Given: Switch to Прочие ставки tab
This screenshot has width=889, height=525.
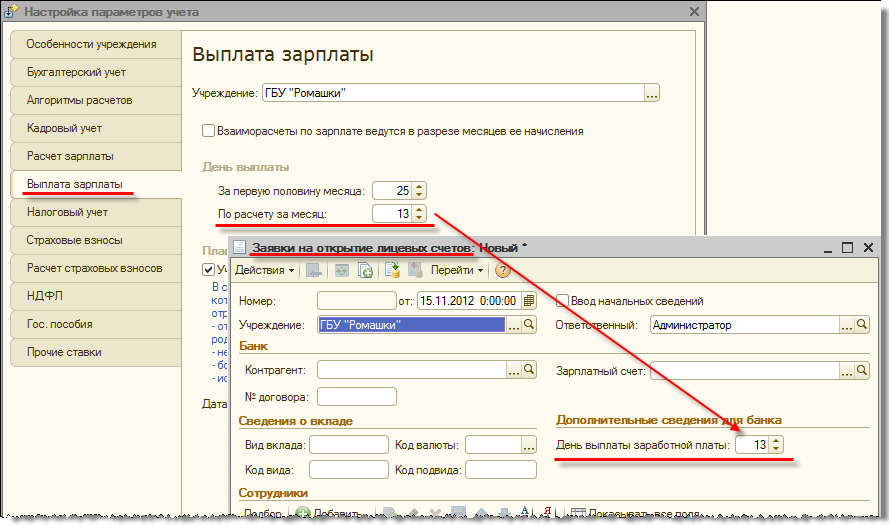Looking at the screenshot, I should pos(96,352).
